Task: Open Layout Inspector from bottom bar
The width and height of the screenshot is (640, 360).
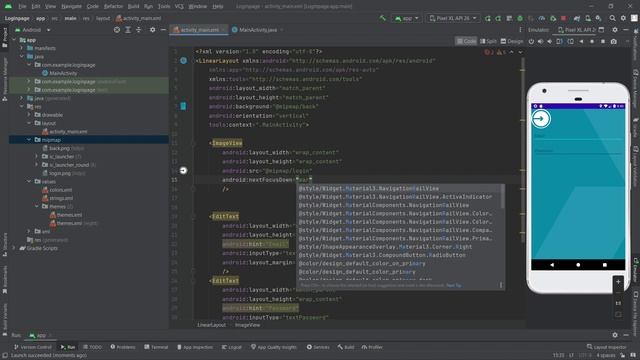Action: pyautogui.click(x=607, y=347)
